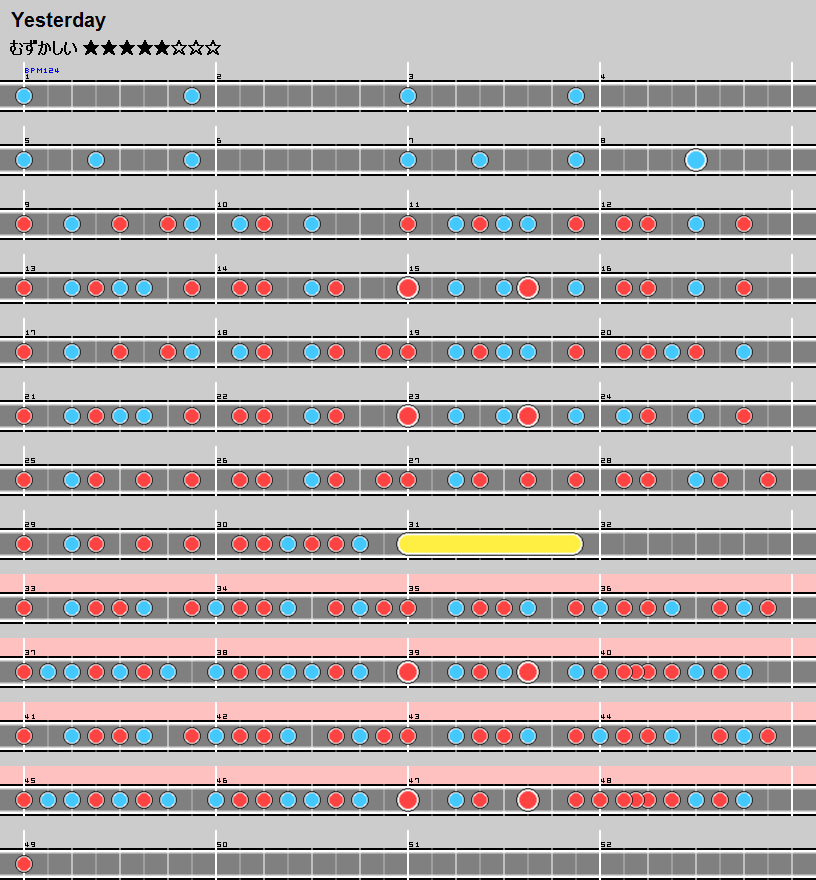This screenshot has width=816, height=880.
Task: Select the large red note starting measure 47
Action: pos(407,800)
